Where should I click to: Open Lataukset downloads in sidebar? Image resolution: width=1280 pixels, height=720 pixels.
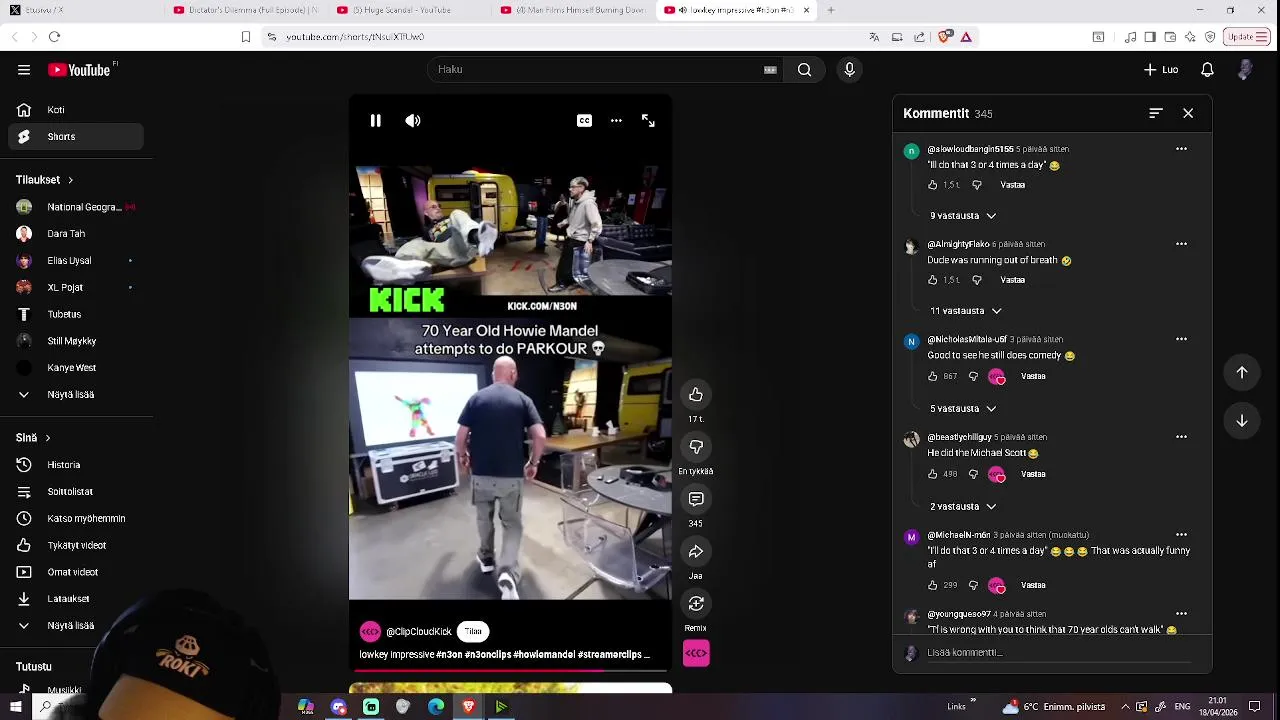(x=76, y=599)
